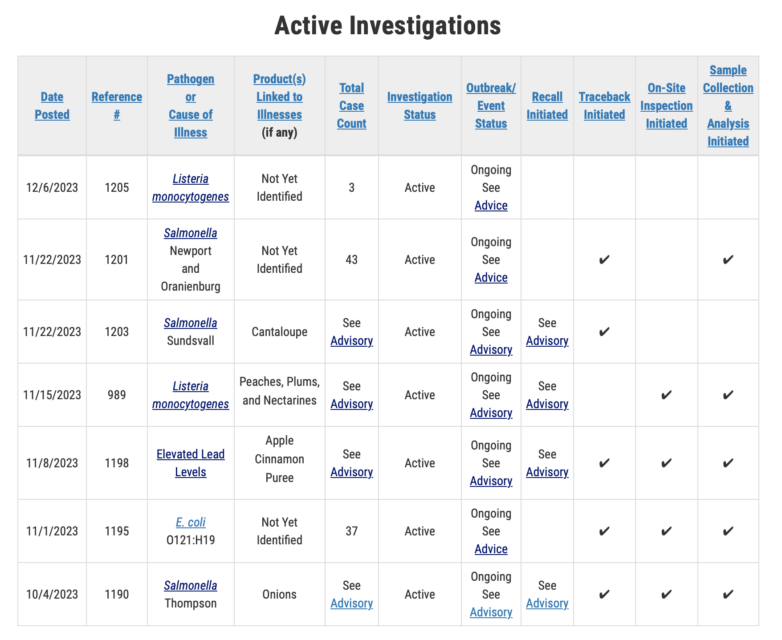Open Pathogen or Cause of Illness header link
Screen dimensions: 782x640
pyautogui.click(x=191, y=106)
